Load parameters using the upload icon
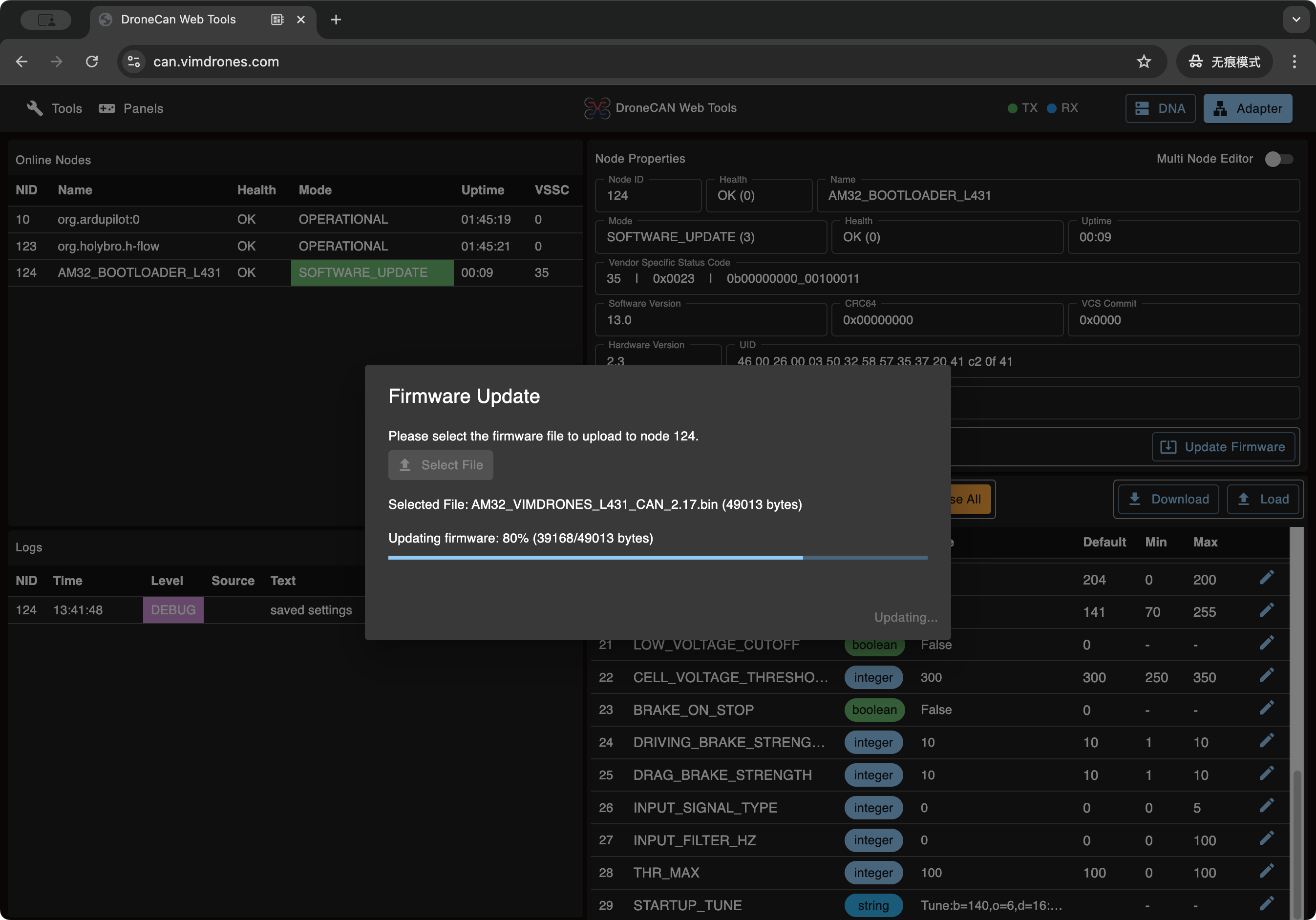 point(1263,499)
